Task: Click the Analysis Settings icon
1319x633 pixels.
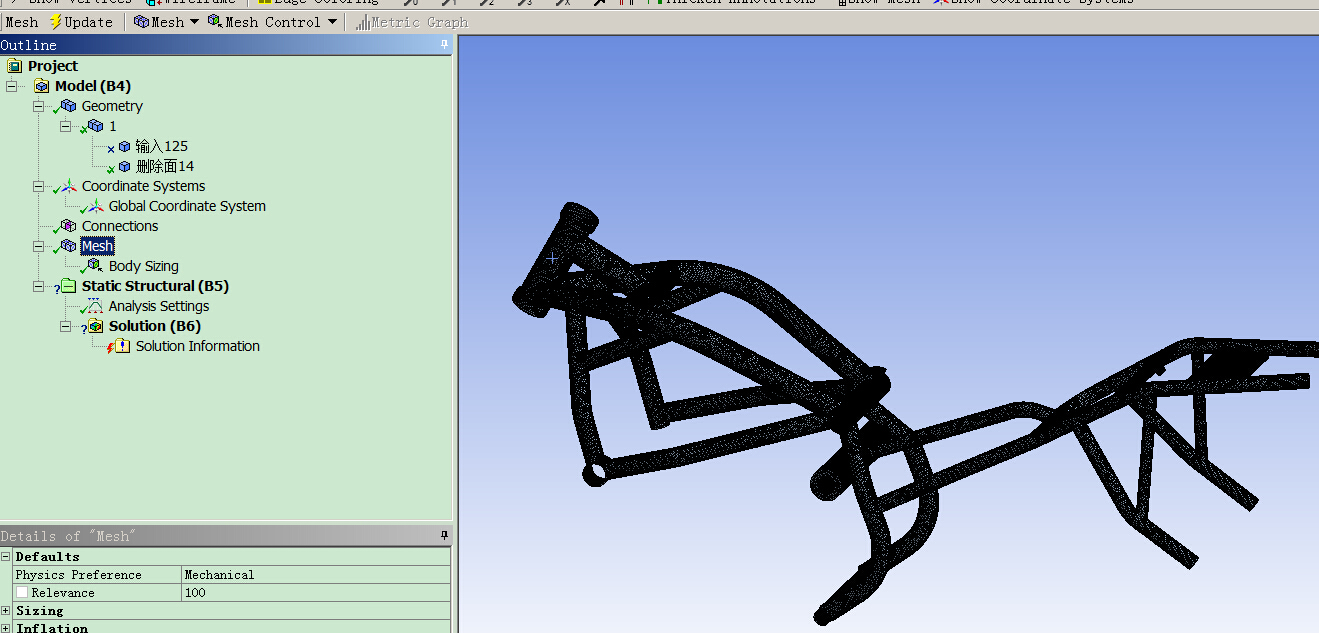Action: point(95,306)
